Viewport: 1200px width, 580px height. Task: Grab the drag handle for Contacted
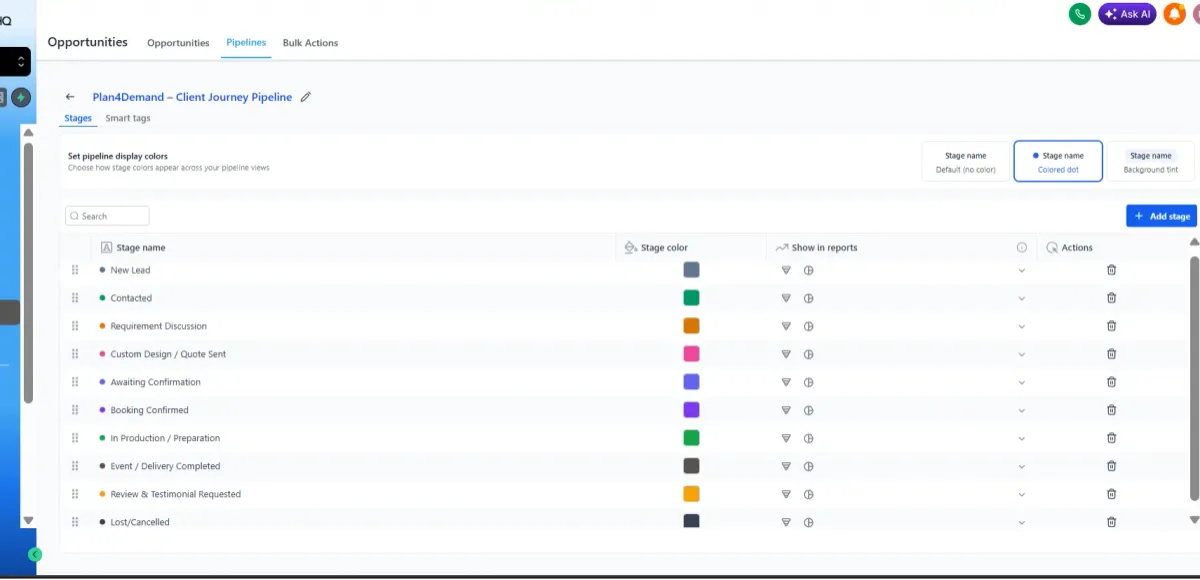click(75, 298)
